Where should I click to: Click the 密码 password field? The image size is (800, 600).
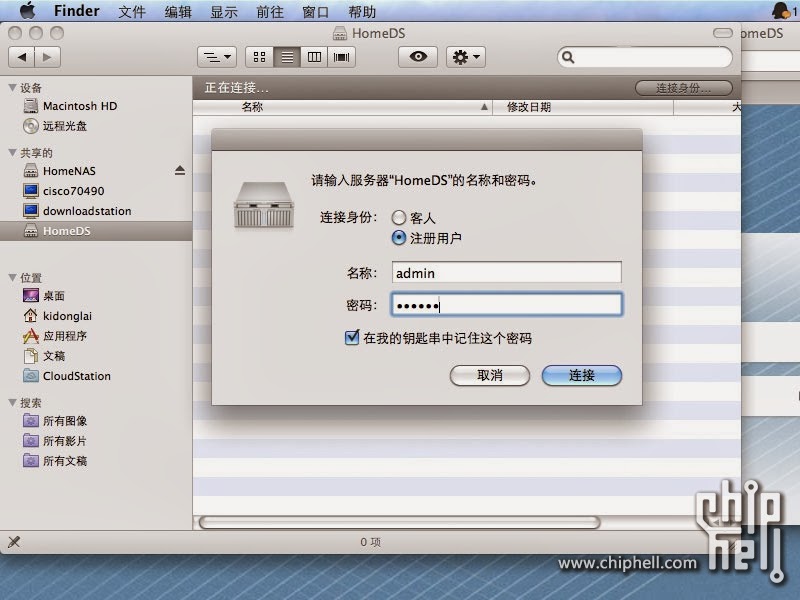[507, 305]
